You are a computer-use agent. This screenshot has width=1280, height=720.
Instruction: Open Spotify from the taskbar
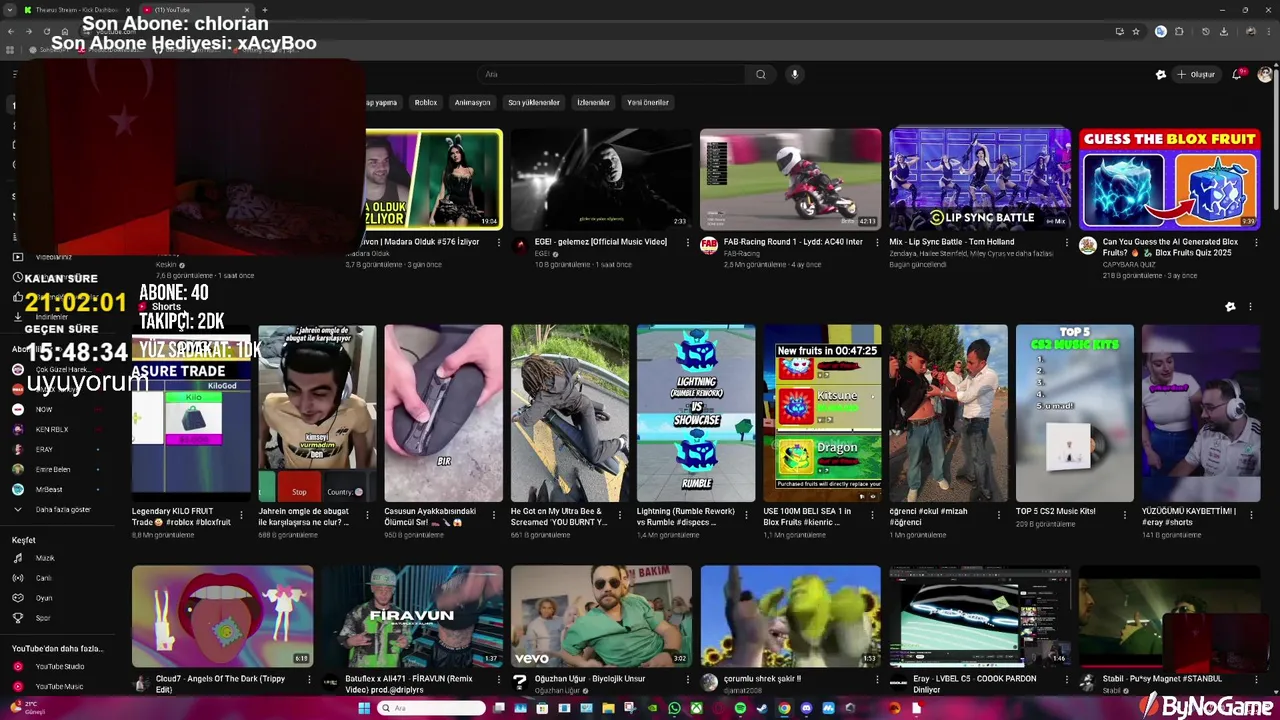point(740,708)
